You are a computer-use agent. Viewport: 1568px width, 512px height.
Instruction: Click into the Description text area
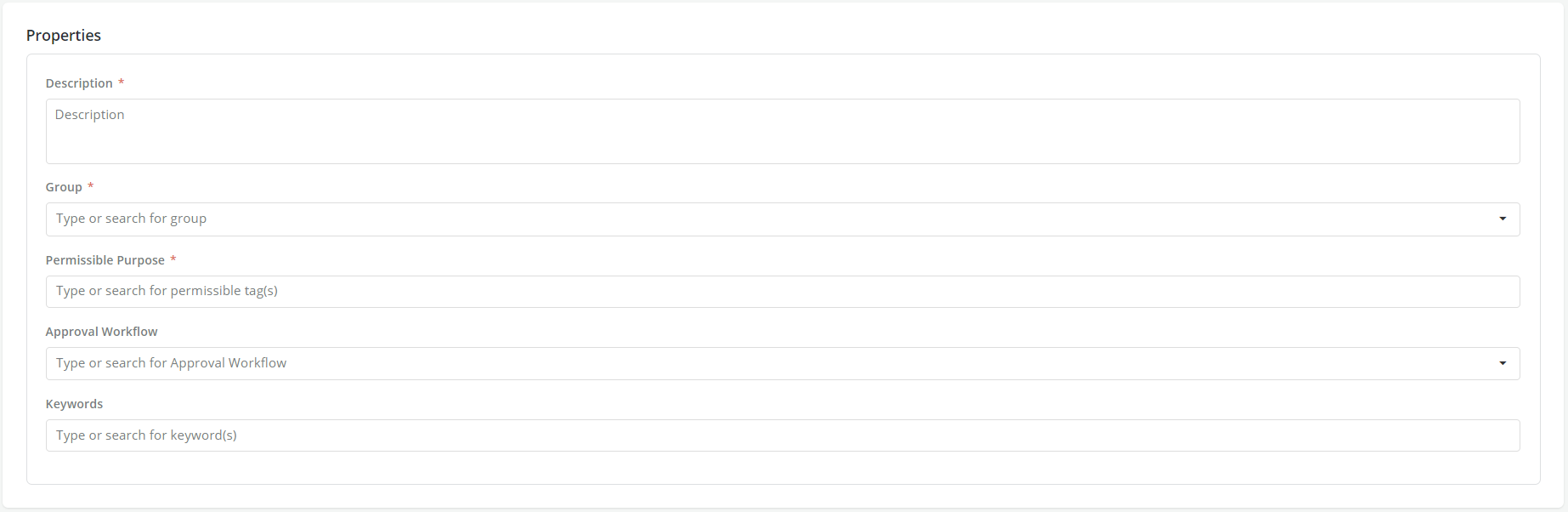coord(782,132)
